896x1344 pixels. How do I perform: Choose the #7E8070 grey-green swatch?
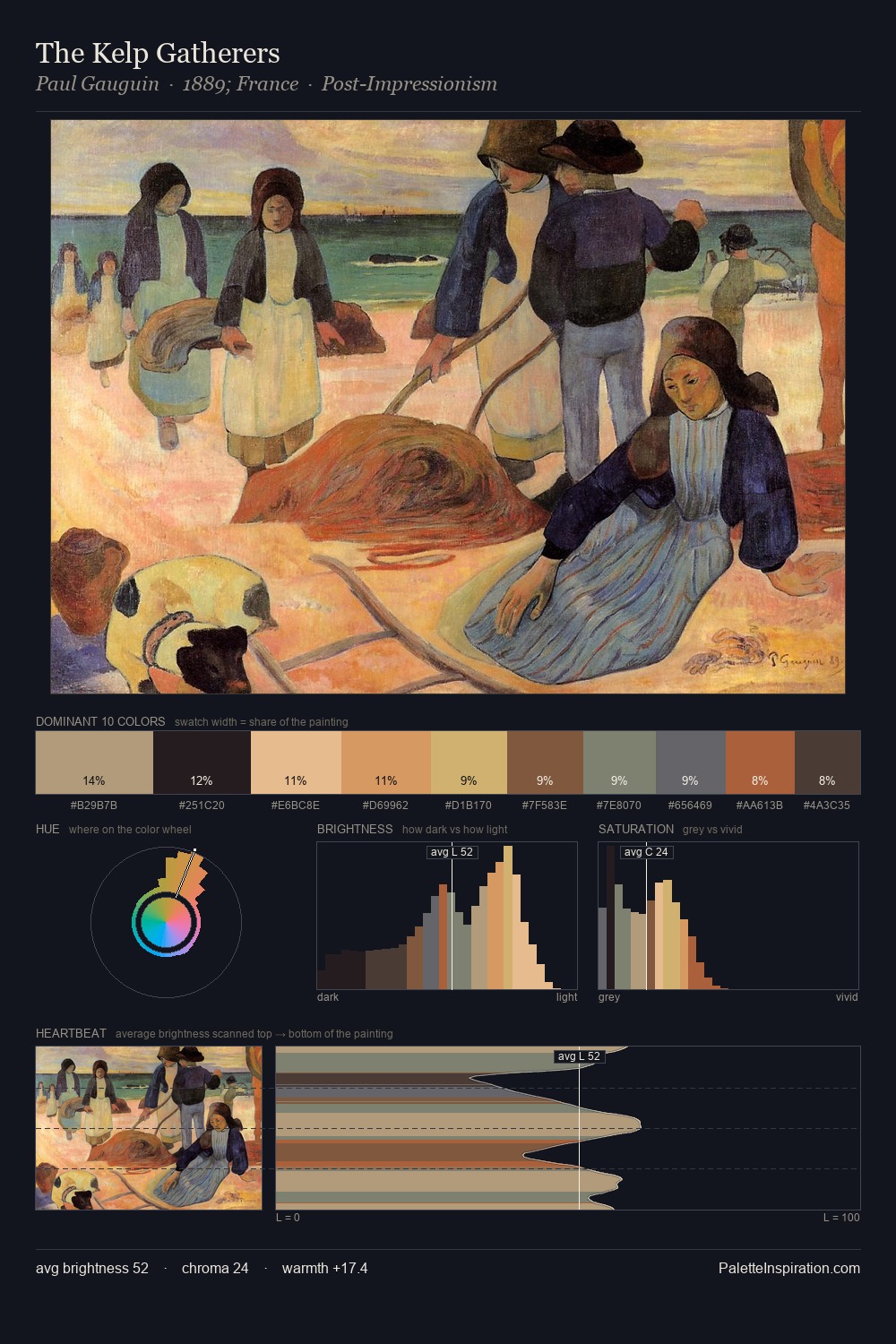point(619,762)
